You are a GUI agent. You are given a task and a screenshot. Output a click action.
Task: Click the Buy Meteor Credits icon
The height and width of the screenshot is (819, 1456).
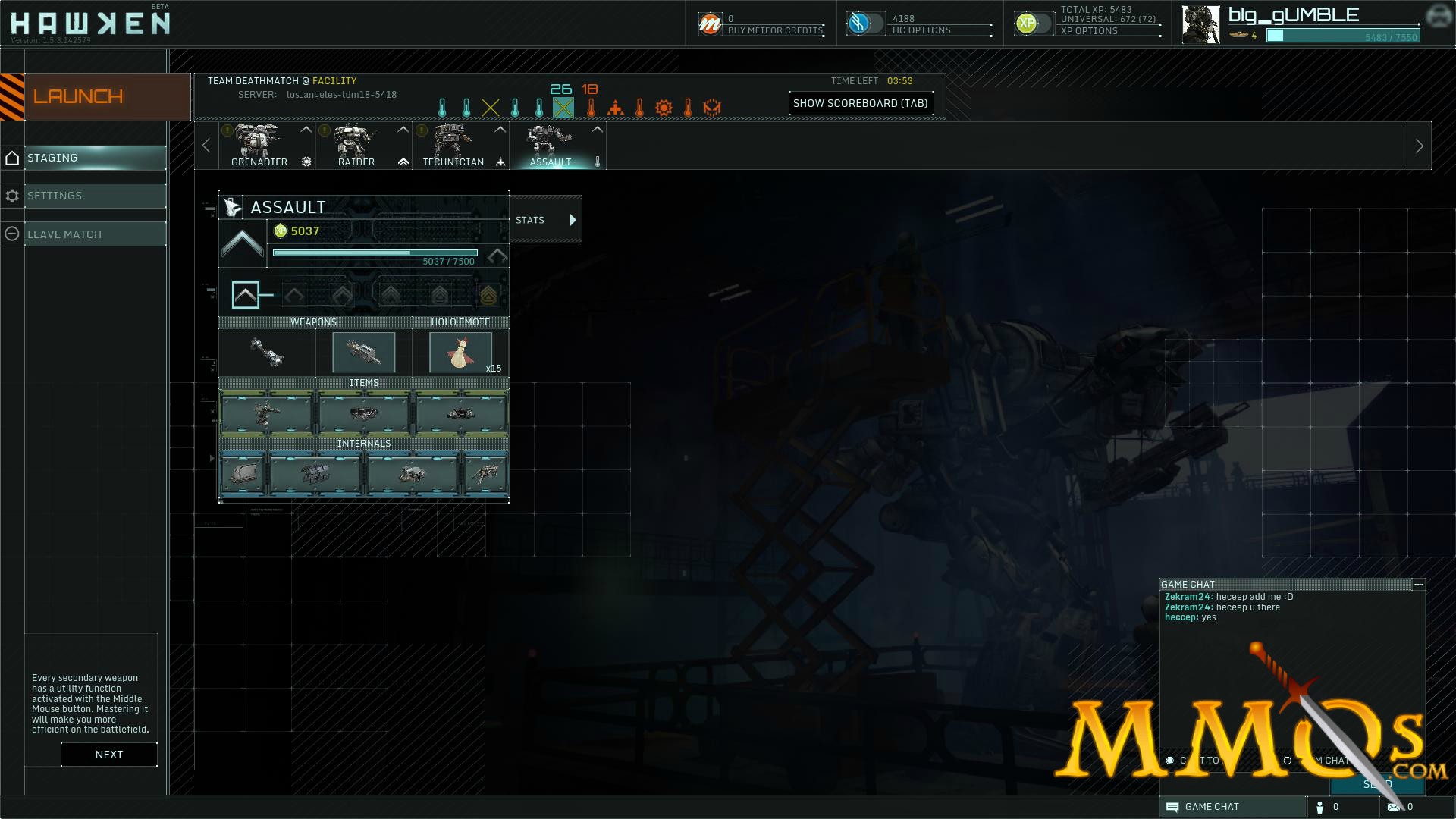pos(710,24)
